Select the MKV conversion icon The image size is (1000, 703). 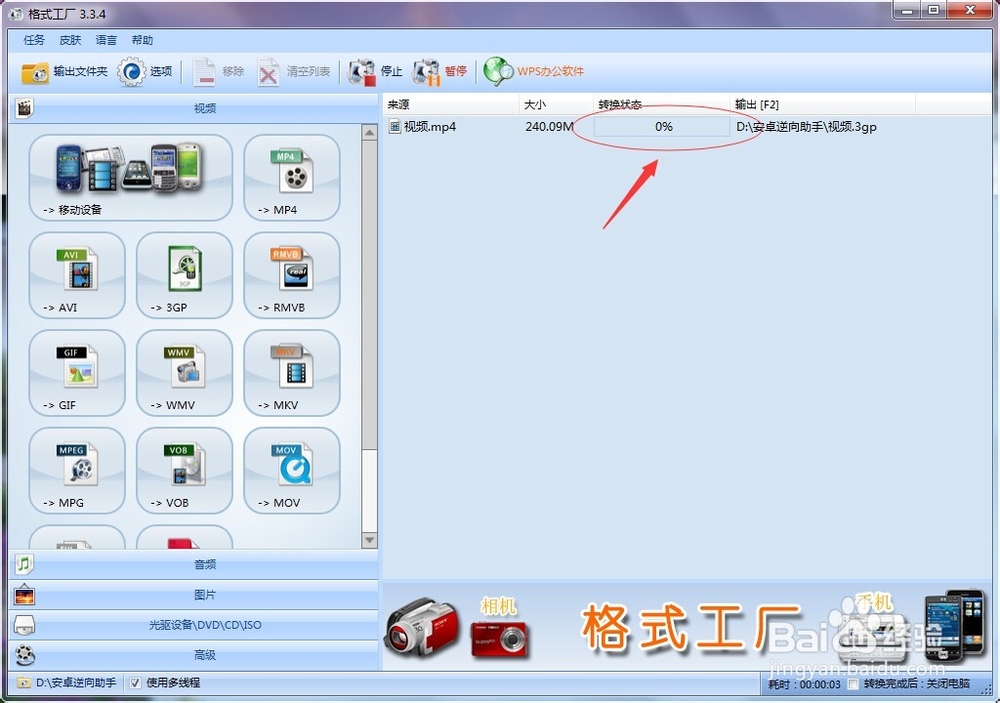point(291,373)
